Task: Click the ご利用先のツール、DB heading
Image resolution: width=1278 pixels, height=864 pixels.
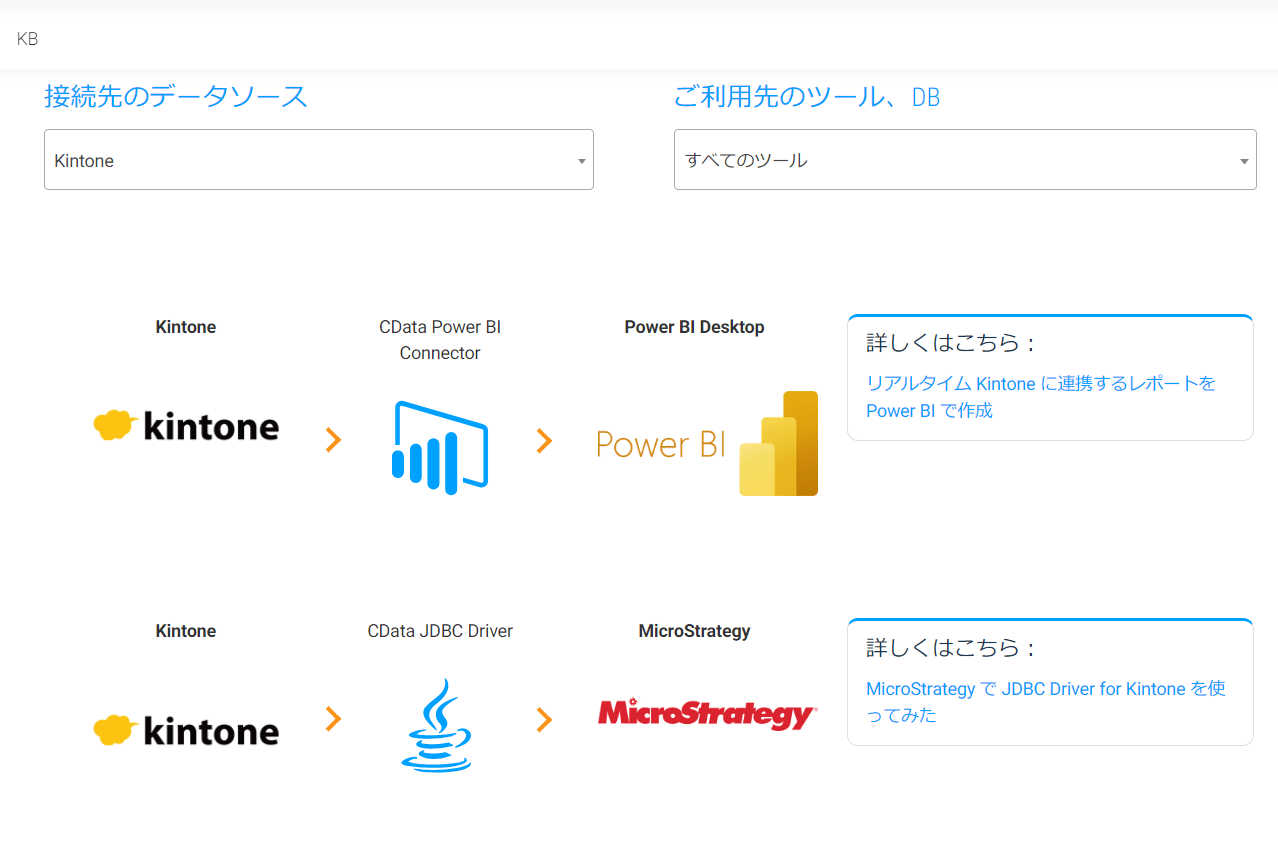Action: pos(807,97)
